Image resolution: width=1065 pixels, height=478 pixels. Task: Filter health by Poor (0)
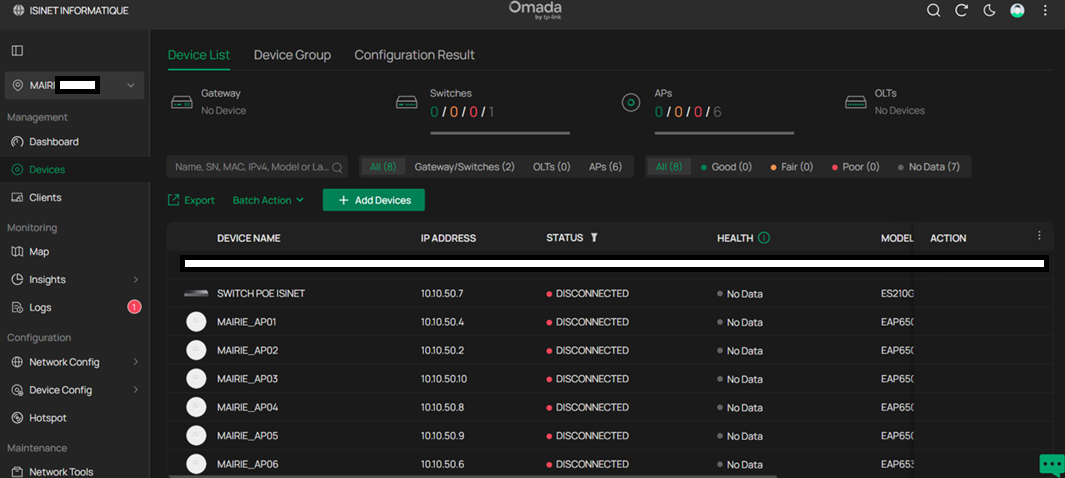854,166
